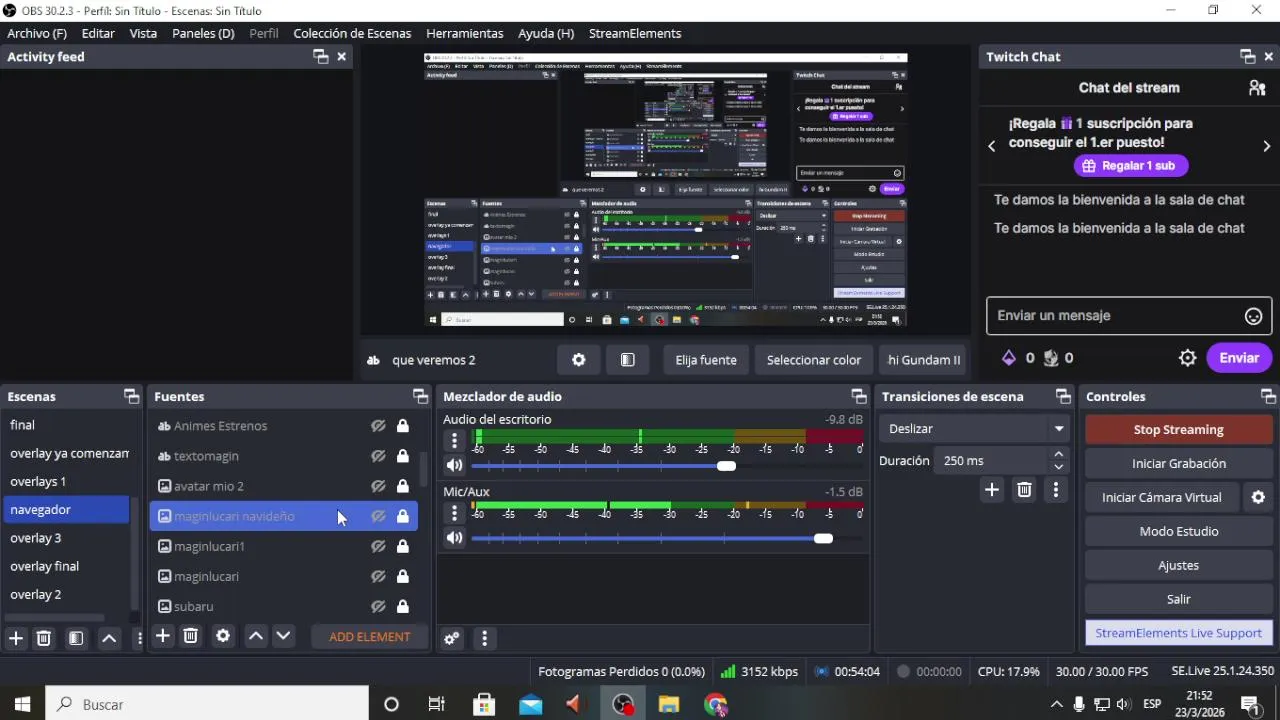Open Twitch chat settings gear
Screen dimensions: 1280x720
click(x=1187, y=358)
